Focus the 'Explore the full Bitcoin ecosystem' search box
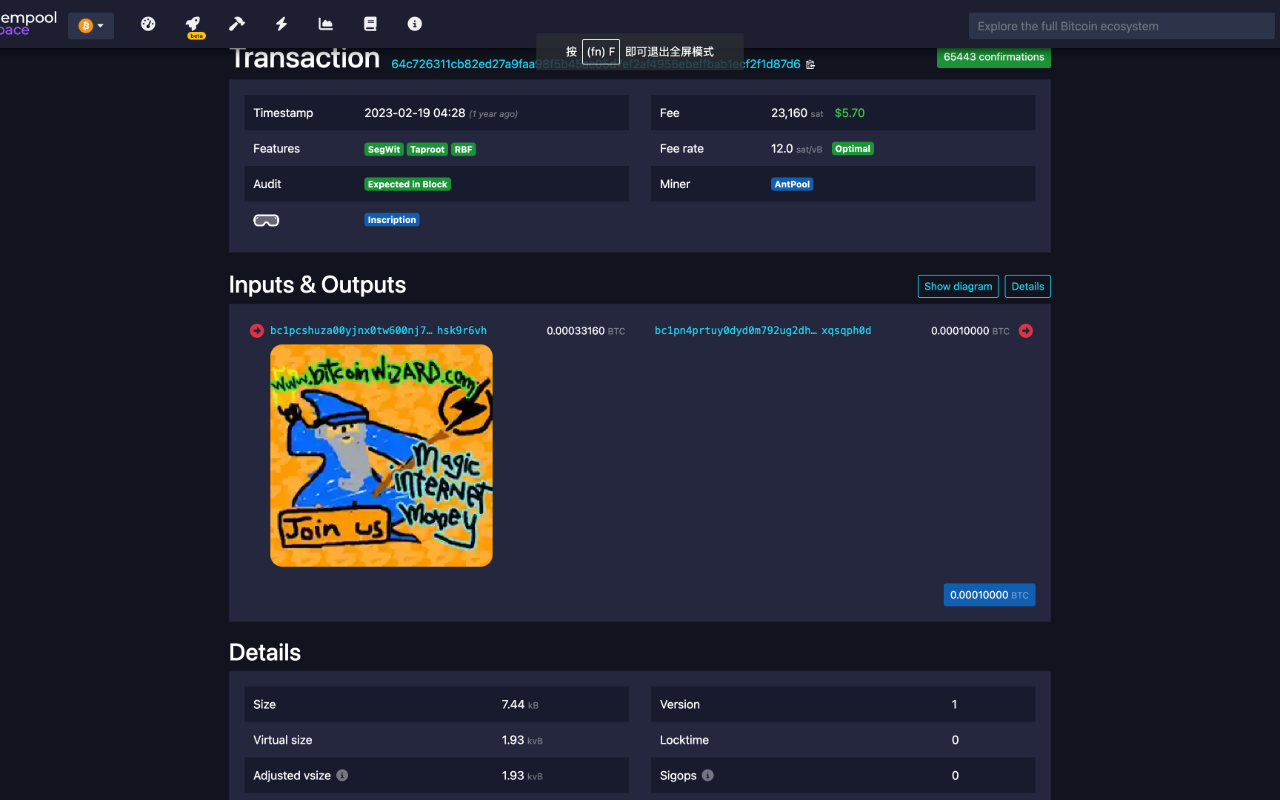The image size is (1280, 800). pos(1122,26)
